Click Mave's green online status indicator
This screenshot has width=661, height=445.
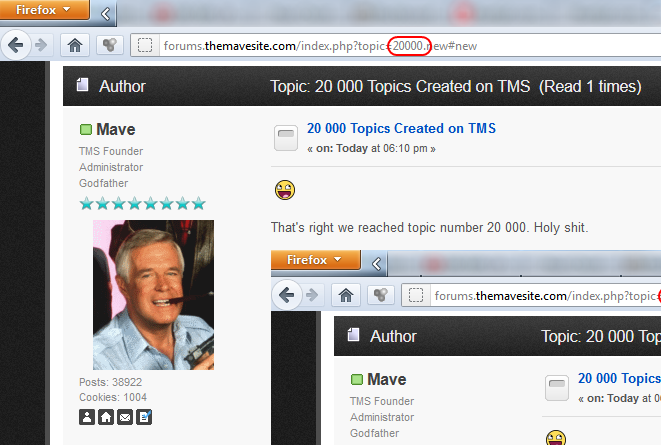click(85, 130)
